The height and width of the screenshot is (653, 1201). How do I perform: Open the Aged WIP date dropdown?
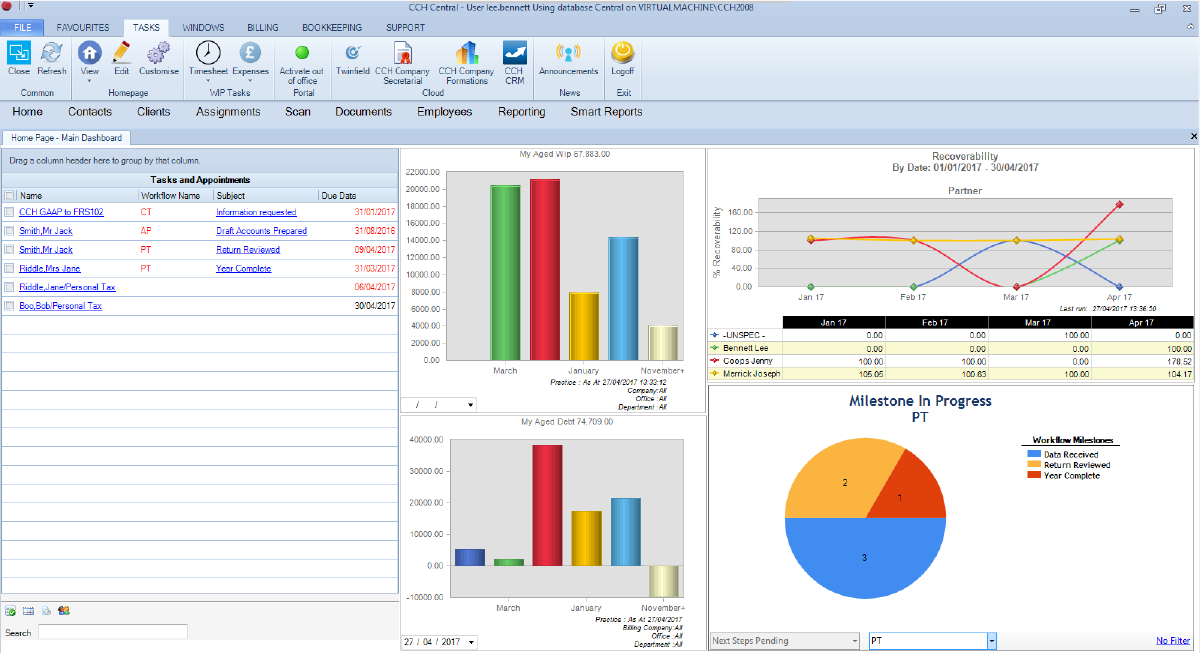click(x=471, y=405)
